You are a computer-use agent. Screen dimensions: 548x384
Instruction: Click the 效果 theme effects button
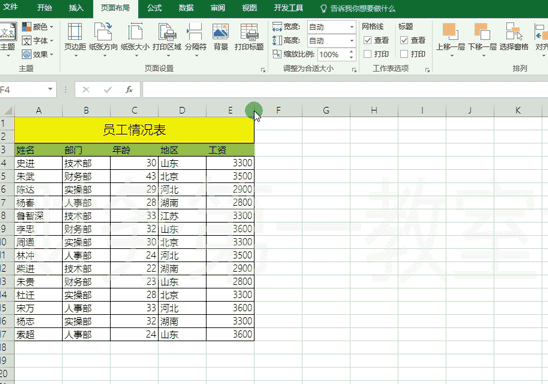point(38,54)
